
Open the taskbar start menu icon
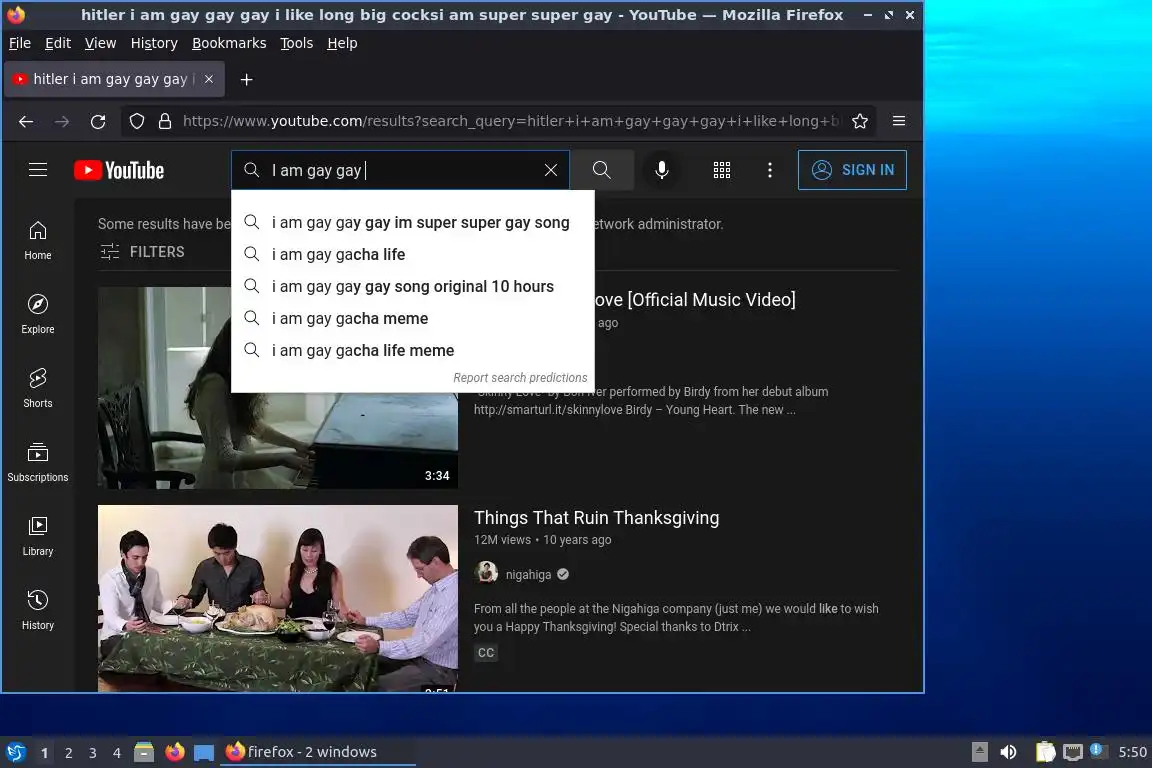click(16, 752)
